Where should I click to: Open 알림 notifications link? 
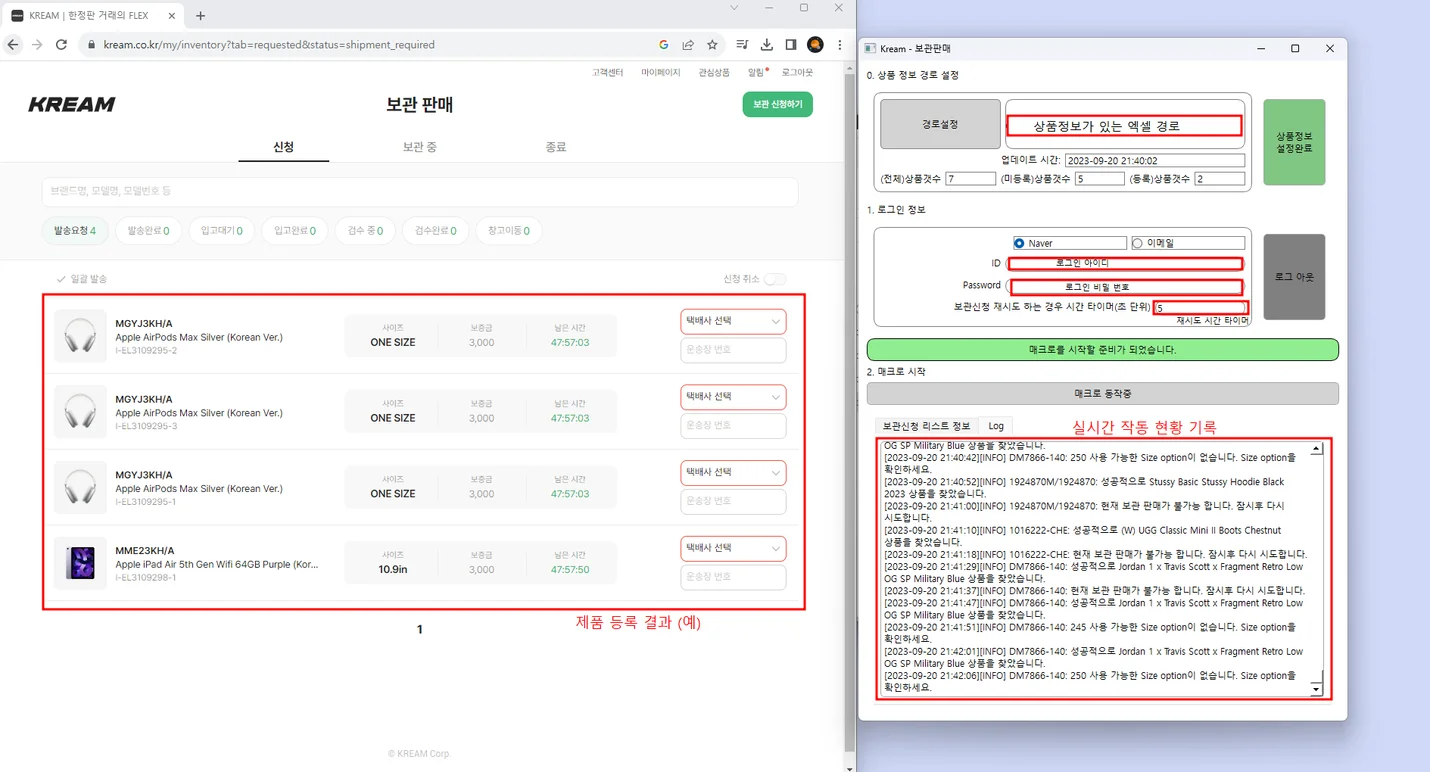pos(757,73)
